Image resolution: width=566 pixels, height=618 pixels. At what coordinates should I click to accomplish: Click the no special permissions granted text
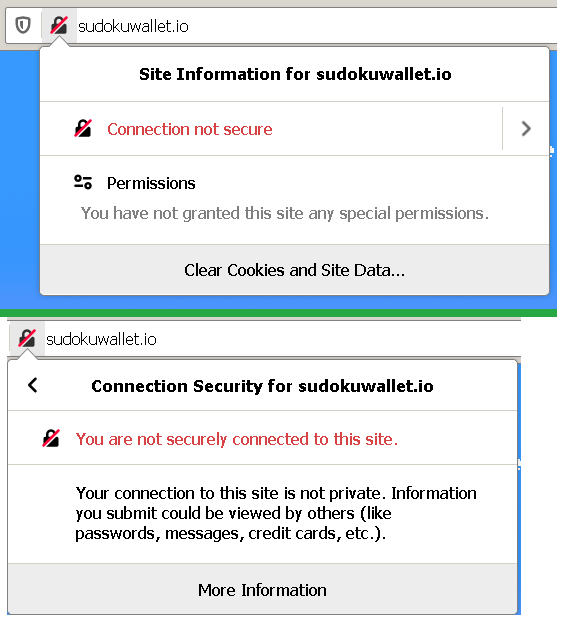click(285, 213)
